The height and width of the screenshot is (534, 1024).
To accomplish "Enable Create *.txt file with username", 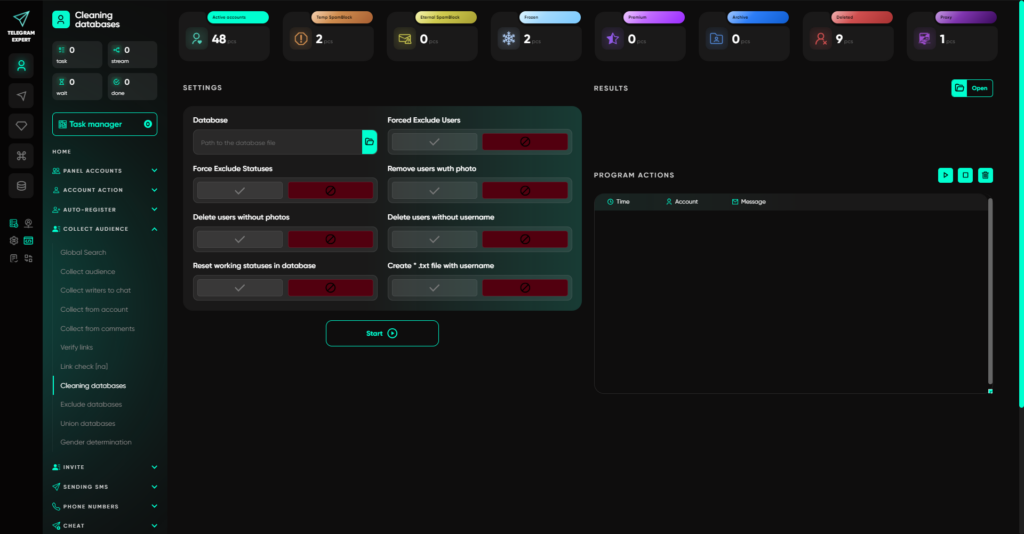I will point(434,288).
